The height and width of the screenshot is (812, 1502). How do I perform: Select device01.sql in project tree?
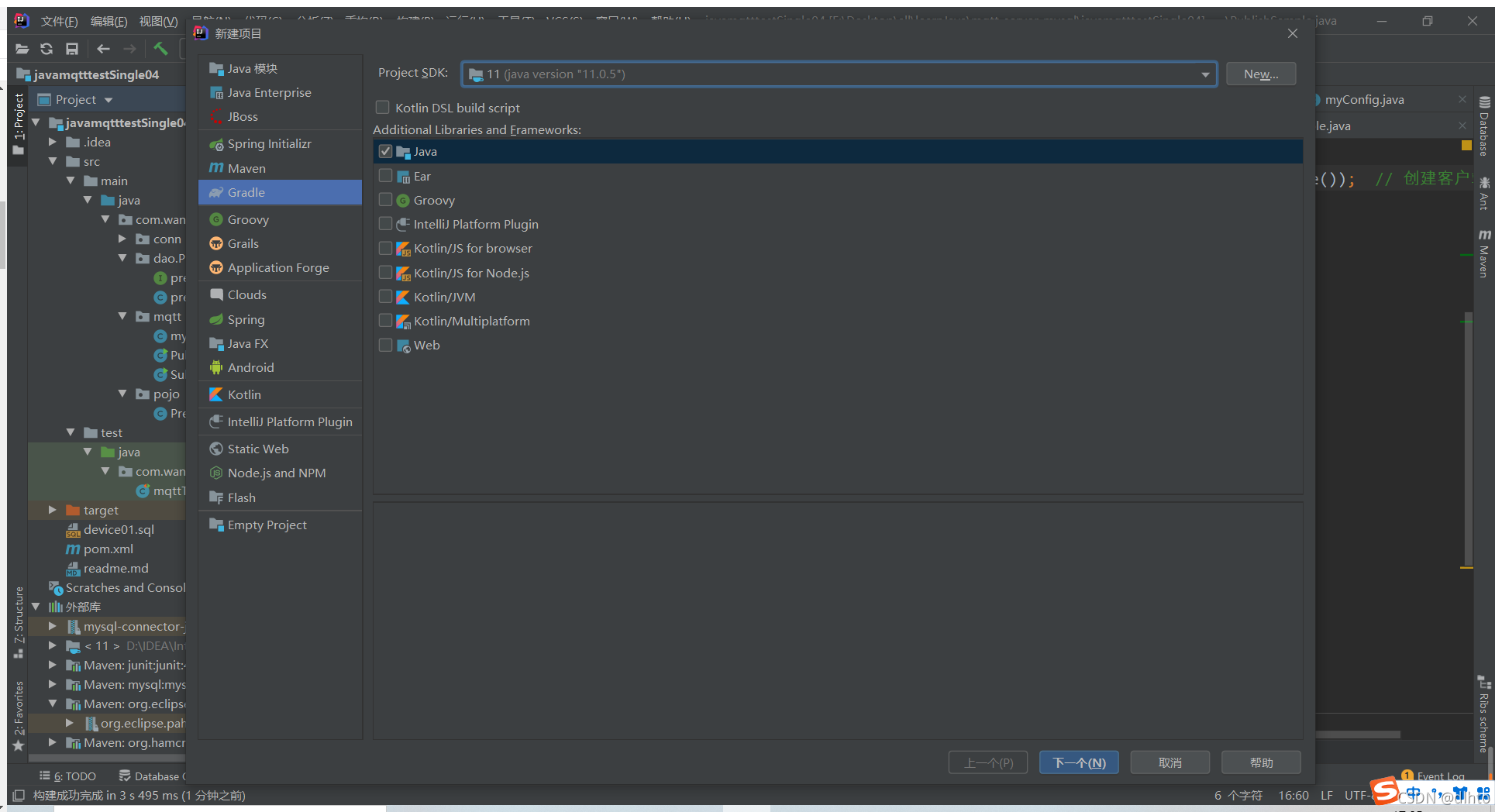point(119,529)
